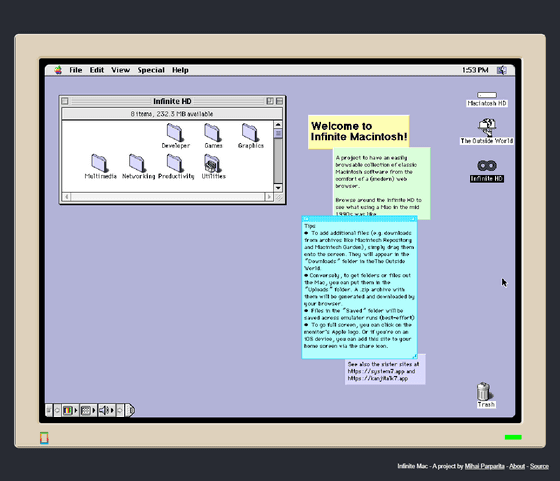Click the control strip left close tab

tap(49, 411)
